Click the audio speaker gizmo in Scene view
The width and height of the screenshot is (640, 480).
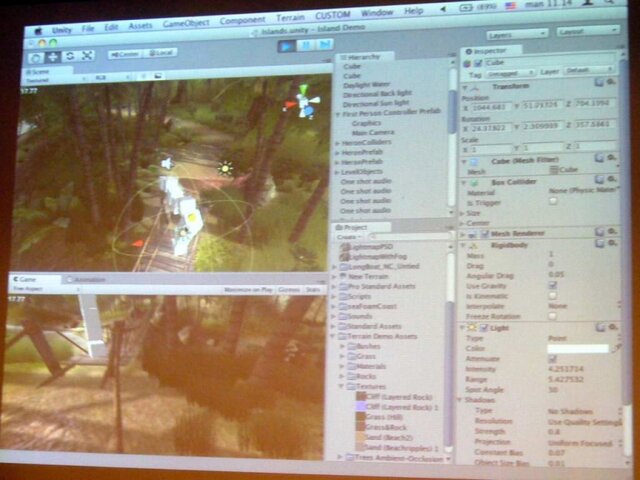[167, 164]
